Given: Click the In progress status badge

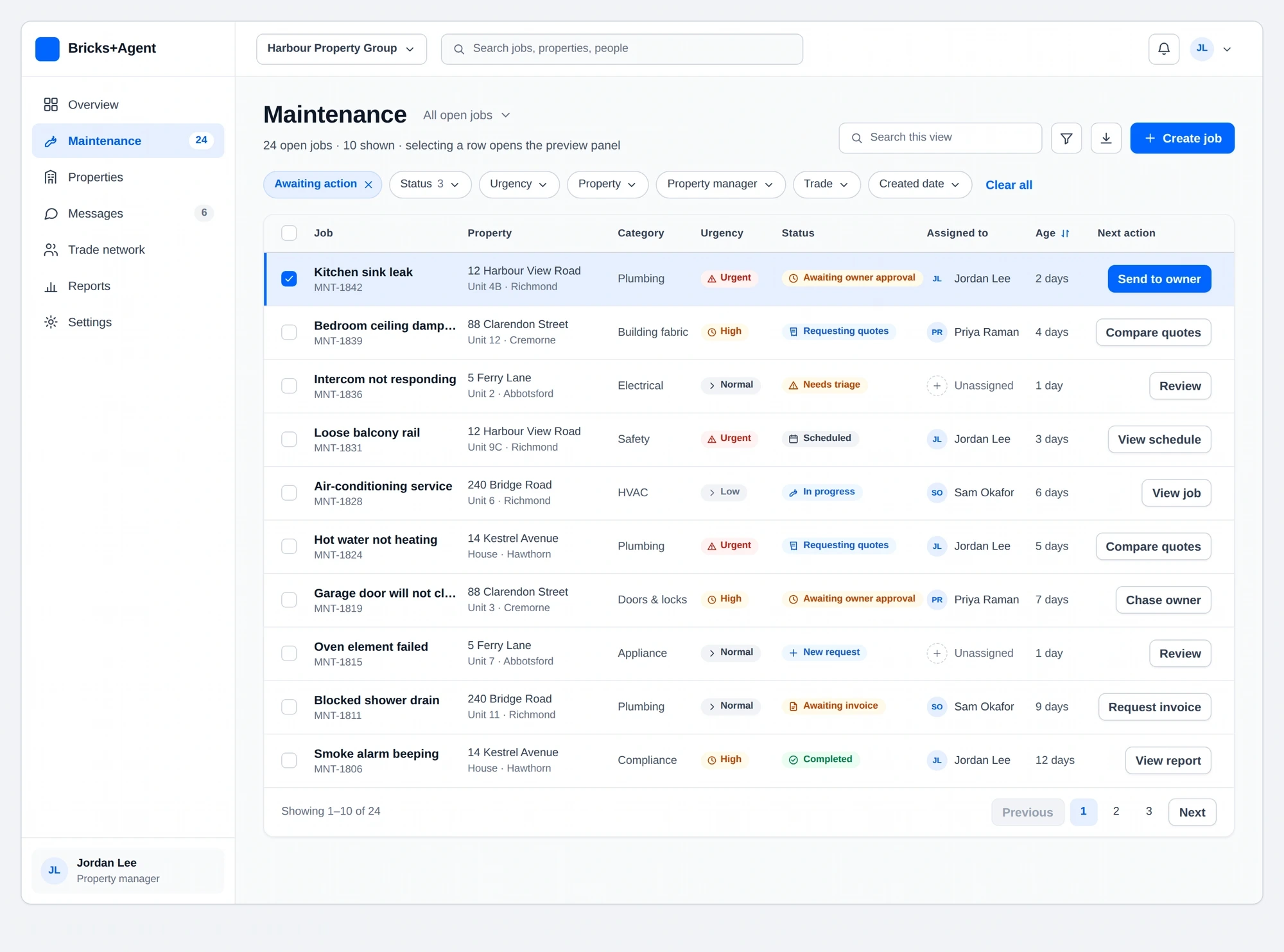Looking at the screenshot, I should click(822, 492).
